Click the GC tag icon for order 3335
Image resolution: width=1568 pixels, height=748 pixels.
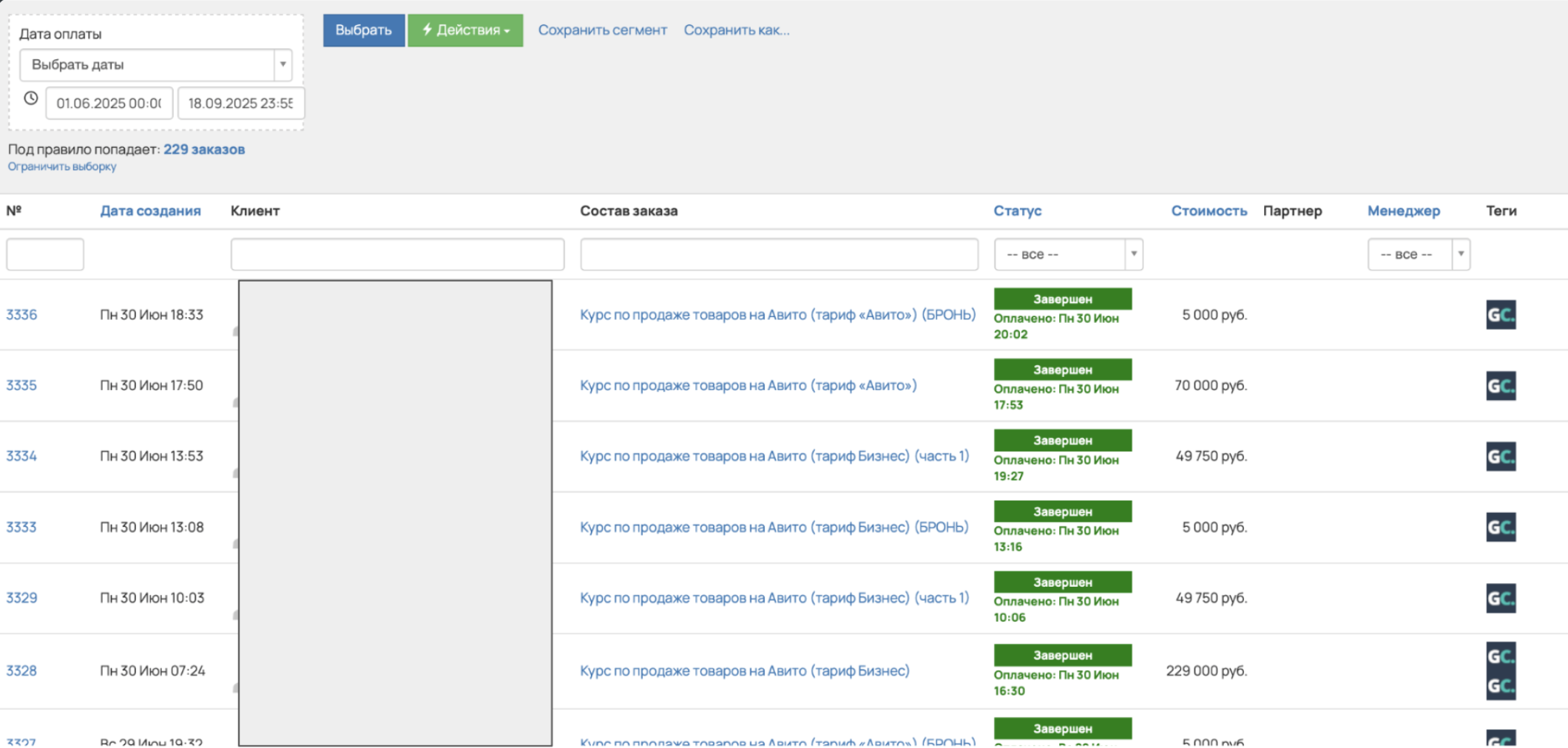[1500, 386]
